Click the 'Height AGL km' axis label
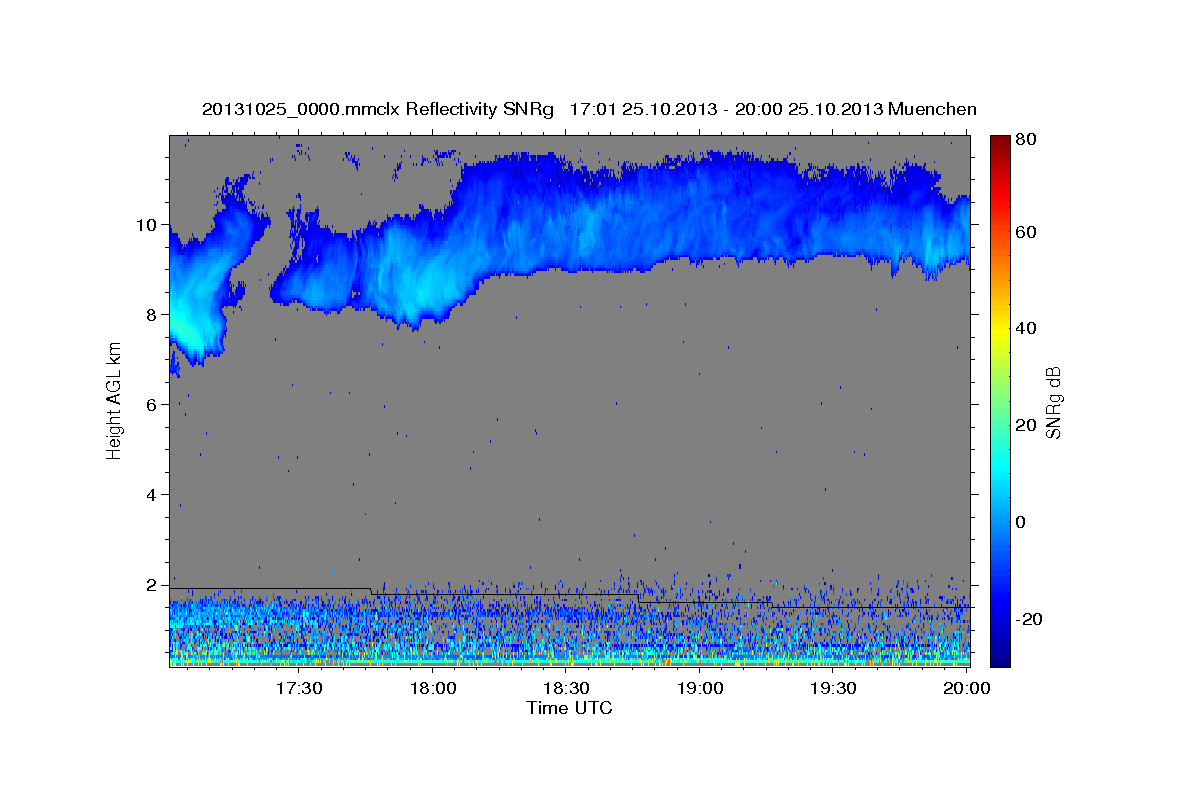The width and height of the screenshot is (1200, 800). tap(114, 401)
